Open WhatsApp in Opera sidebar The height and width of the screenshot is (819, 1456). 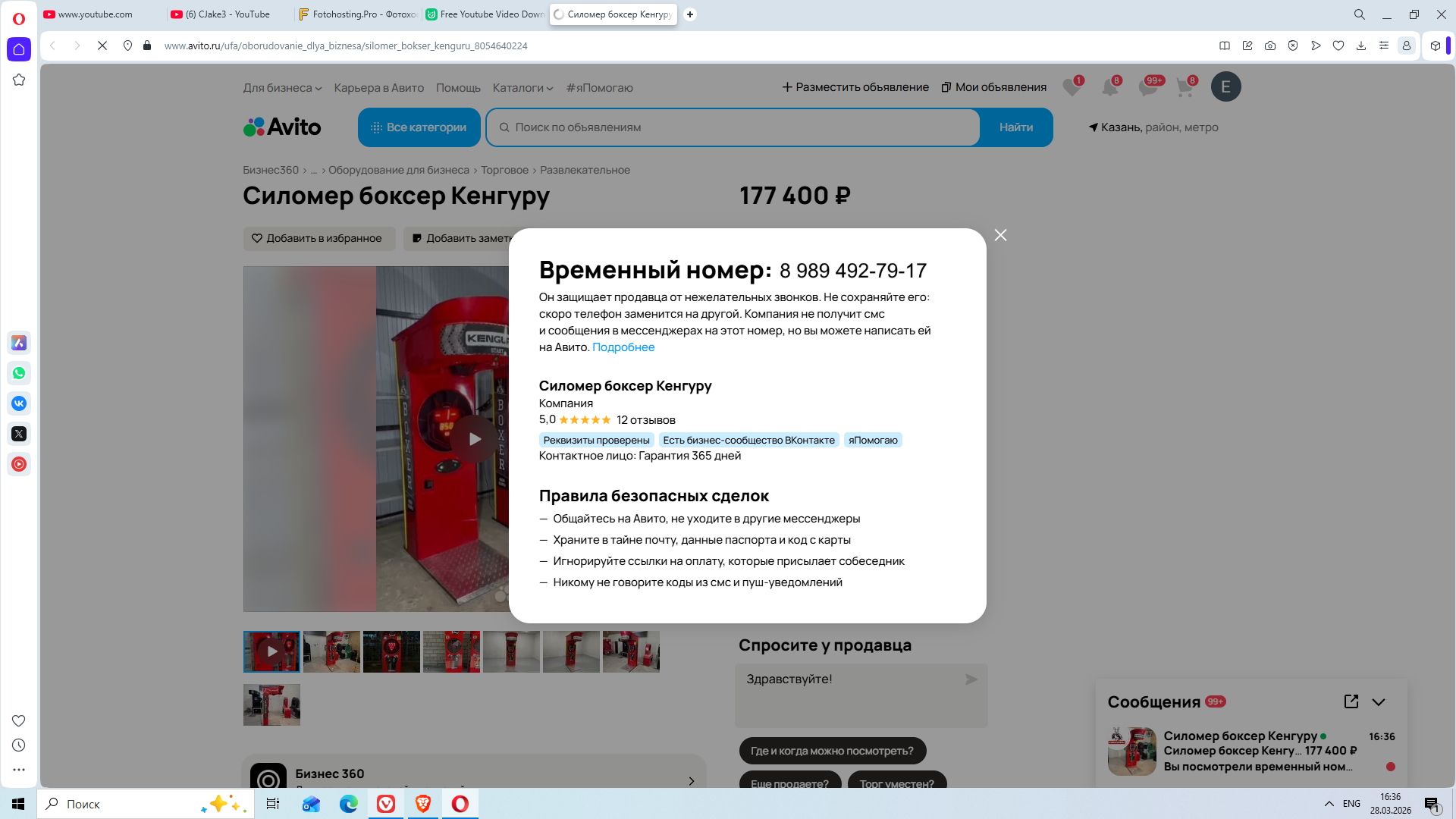[19, 373]
